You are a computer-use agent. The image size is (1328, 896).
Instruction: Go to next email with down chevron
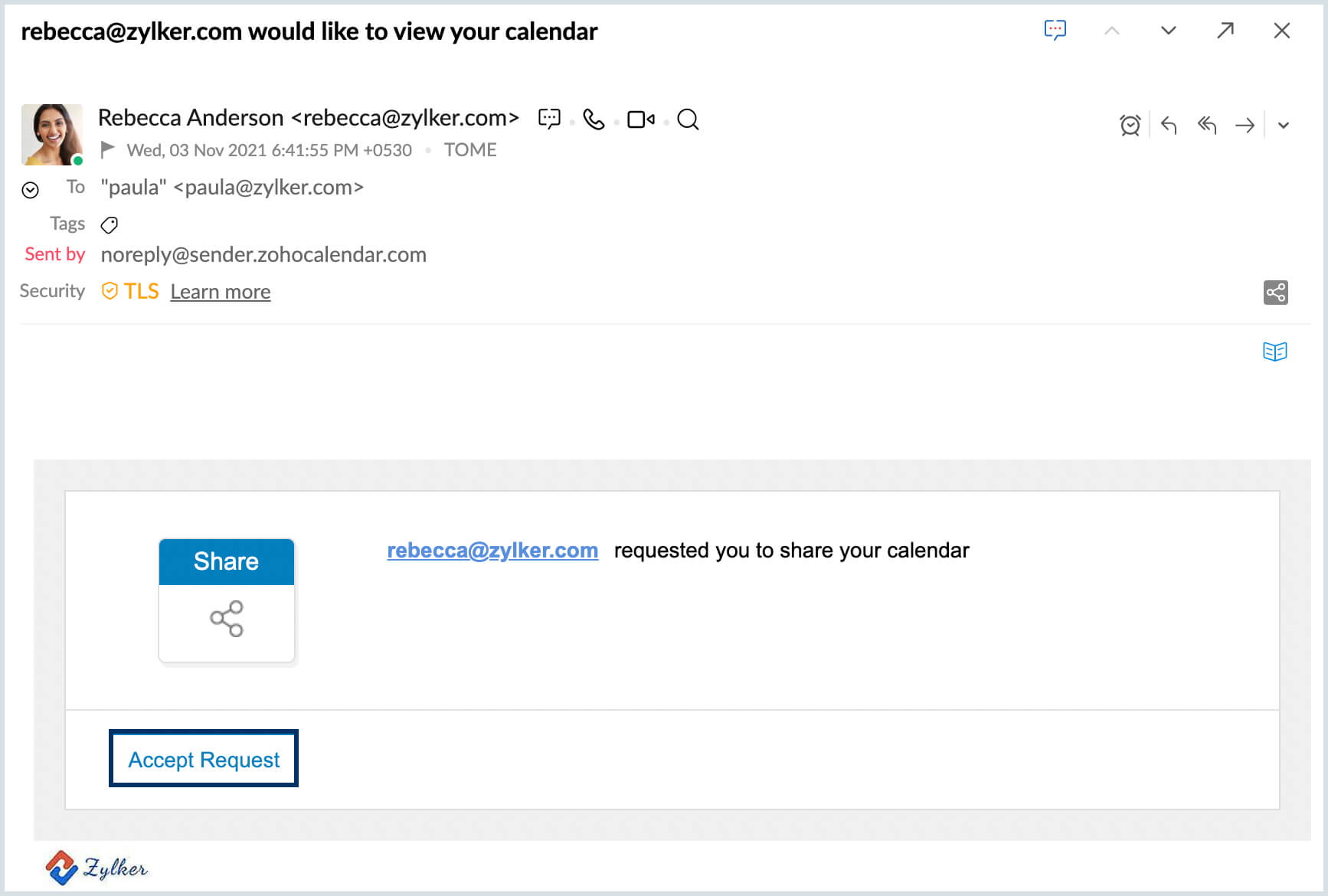(1168, 31)
